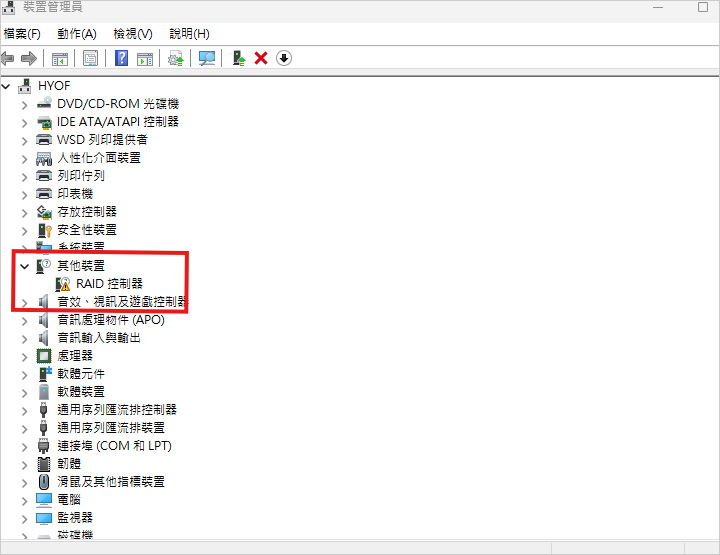720x555 pixels.
Task: Click the 監視器 monitor icon
Action: pyautogui.click(x=44, y=518)
